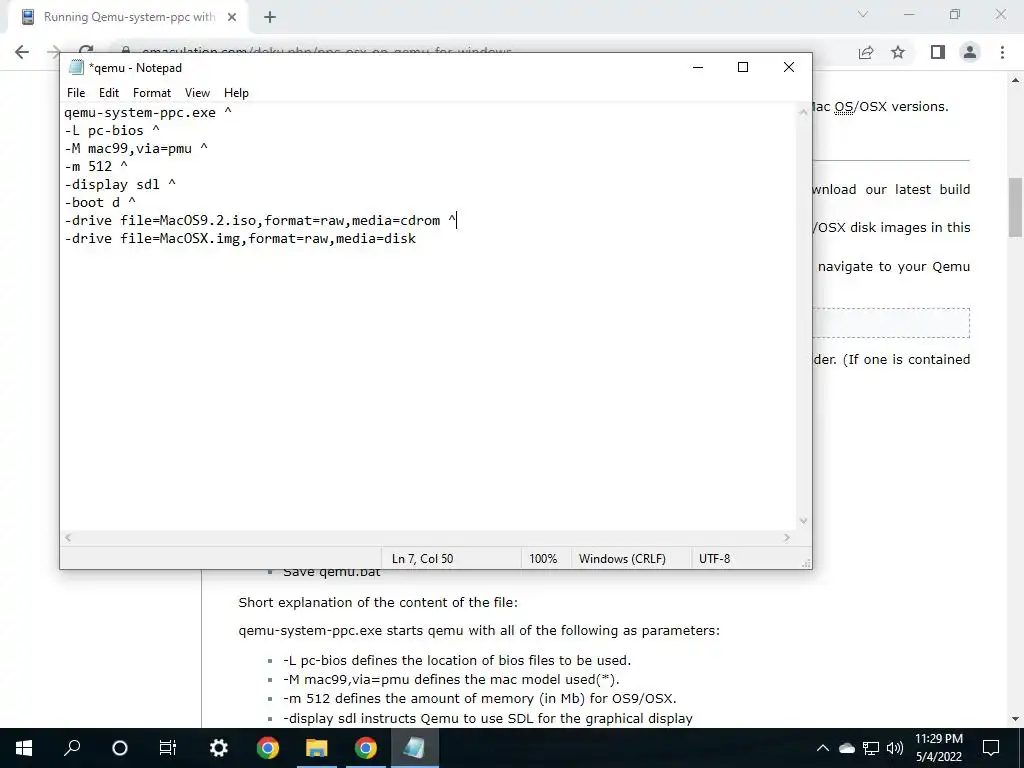
Task: Click Notepad vertical scrollbar down arrow
Action: [803, 520]
